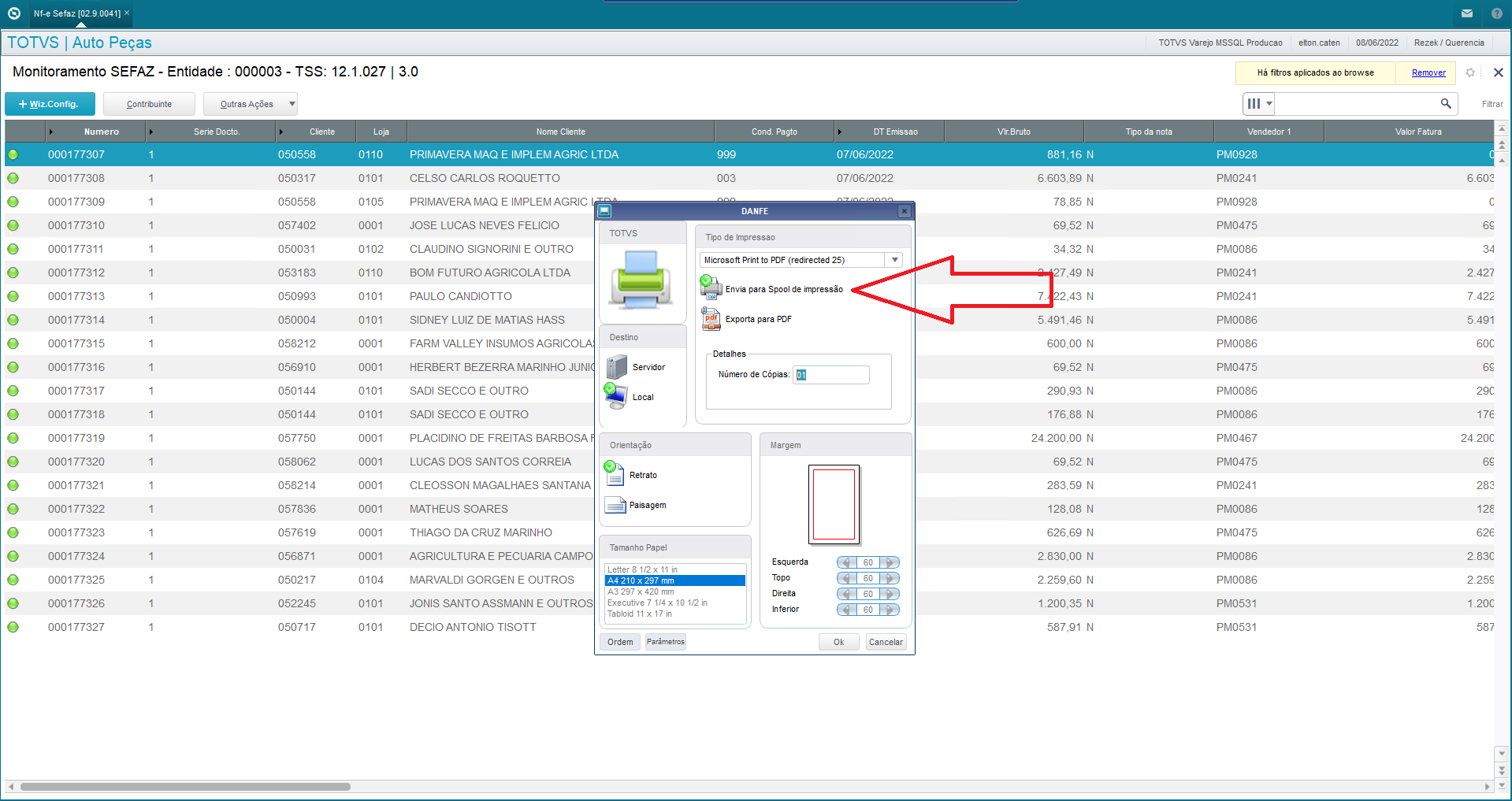Click date 08/06/2022 in header bar
This screenshot has height=801, width=1512.
tap(1377, 43)
